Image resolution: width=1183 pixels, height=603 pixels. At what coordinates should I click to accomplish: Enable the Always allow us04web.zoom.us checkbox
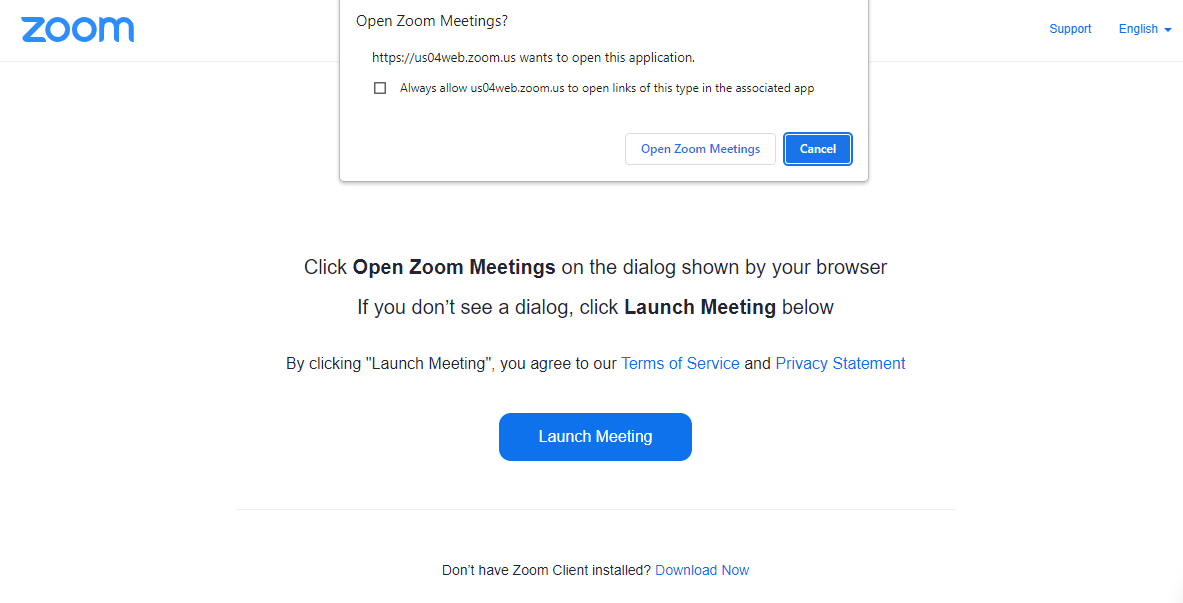pyautogui.click(x=380, y=88)
